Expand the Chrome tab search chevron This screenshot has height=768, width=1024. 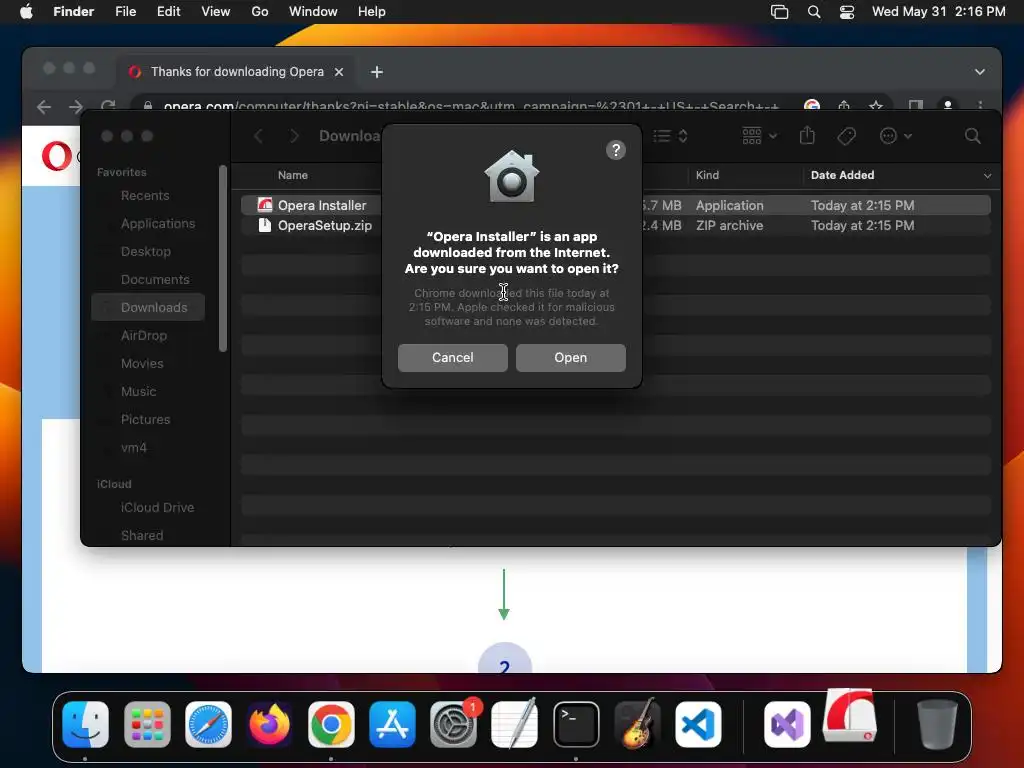pos(980,72)
